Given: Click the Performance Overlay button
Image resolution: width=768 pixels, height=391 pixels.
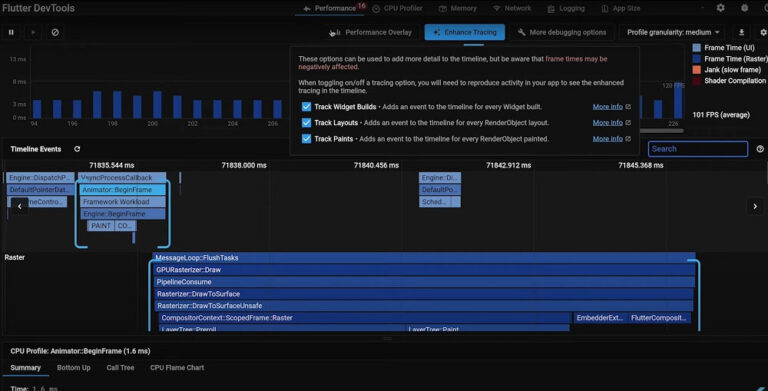Looking at the screenshot, I should (x=371, y=32).
